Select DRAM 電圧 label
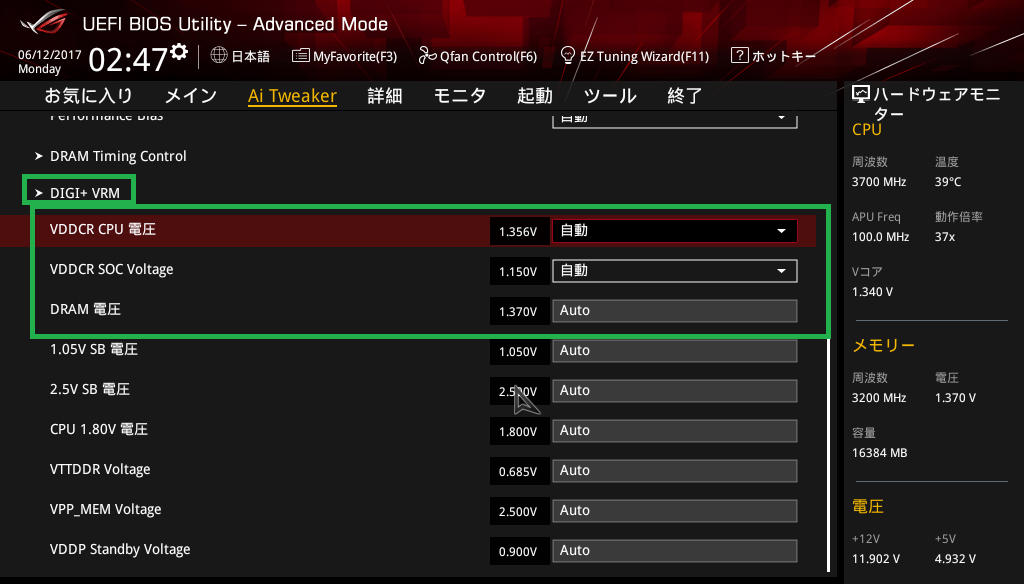This screenshot has width=1024, height=584. click(x=86, y=309)
